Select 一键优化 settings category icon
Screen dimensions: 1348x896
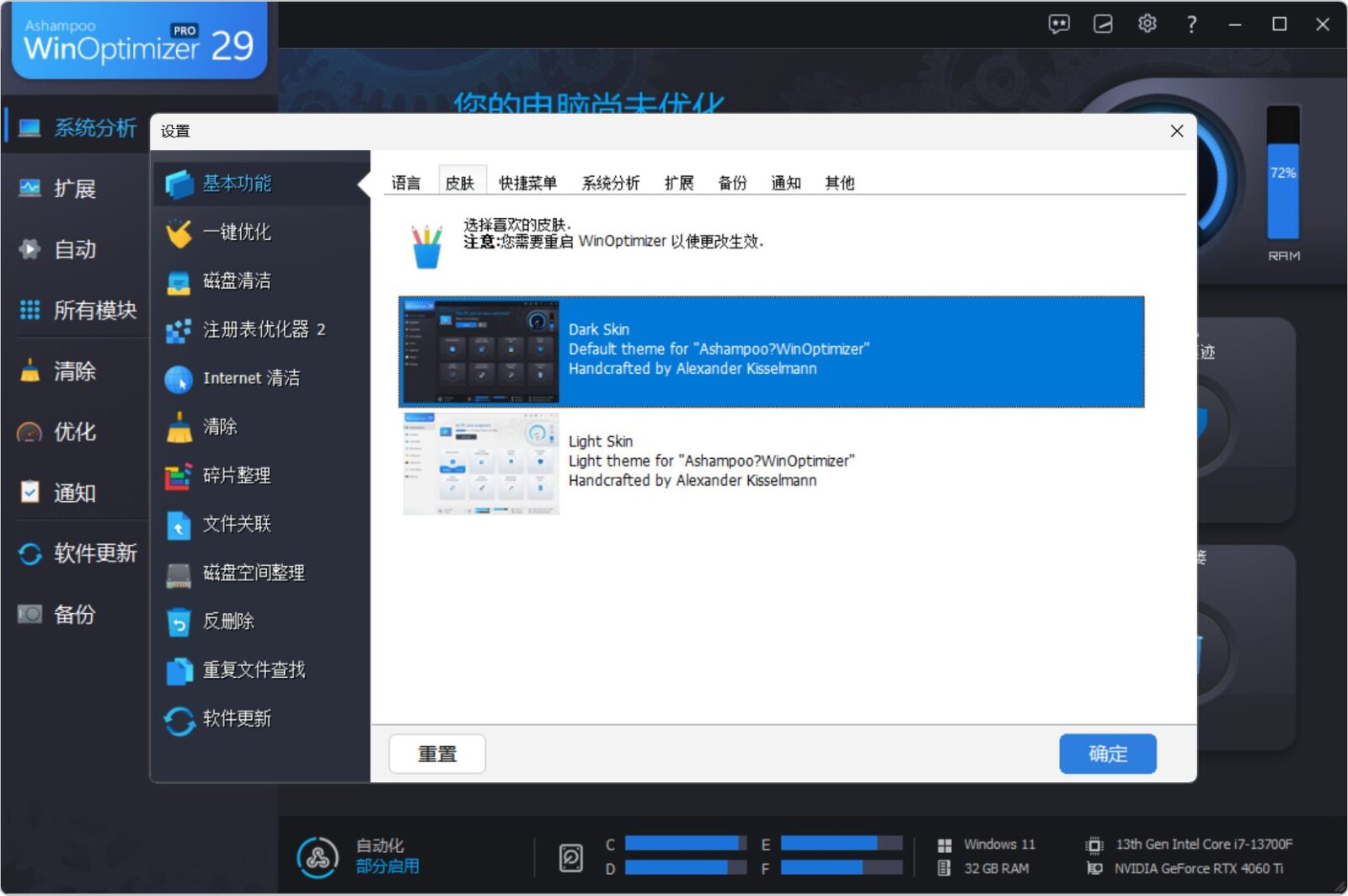click(x=179, y=232)
